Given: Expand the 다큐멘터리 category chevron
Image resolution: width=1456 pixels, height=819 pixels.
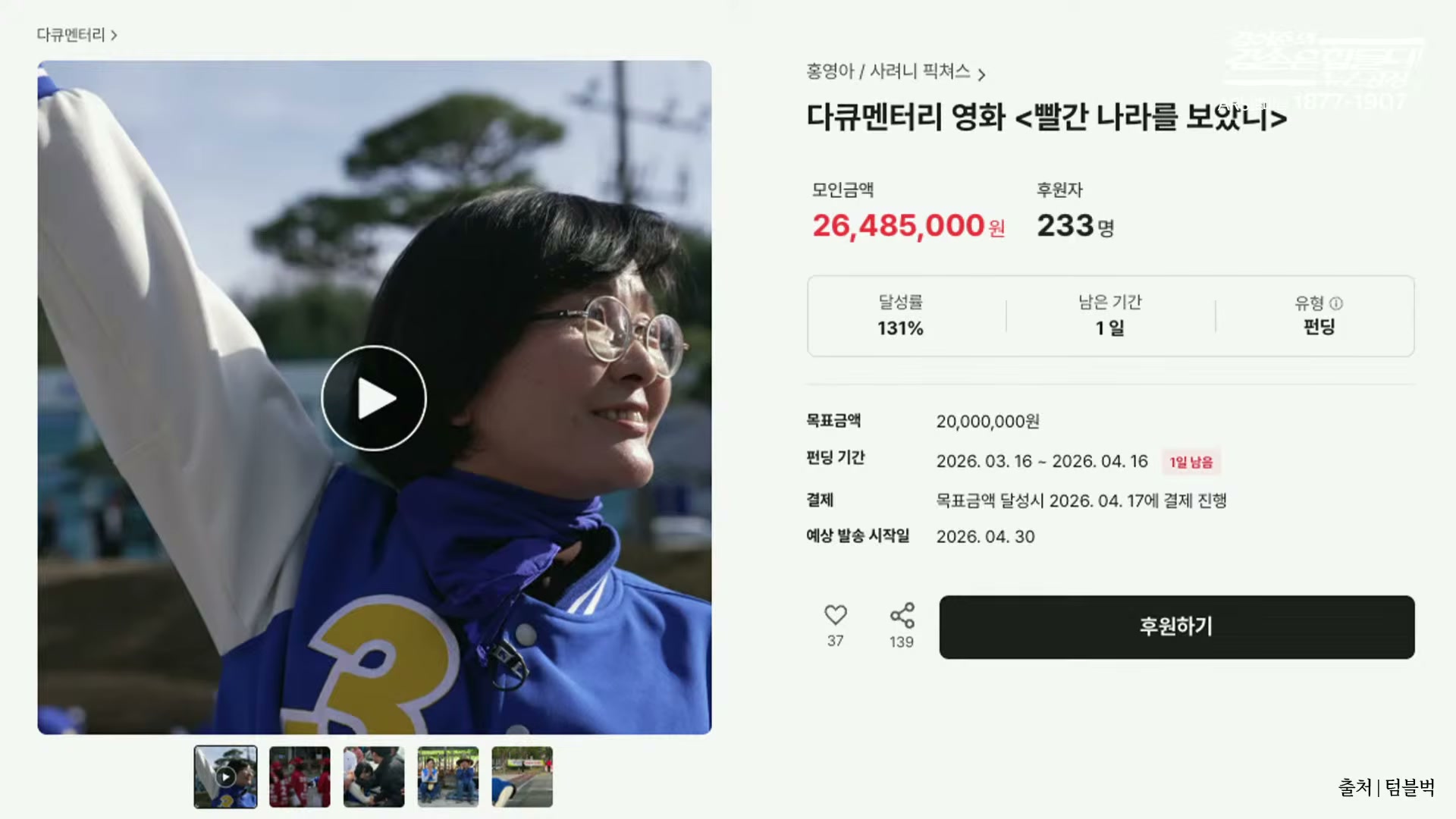Looking at the screenshot, I should point(114,36).
